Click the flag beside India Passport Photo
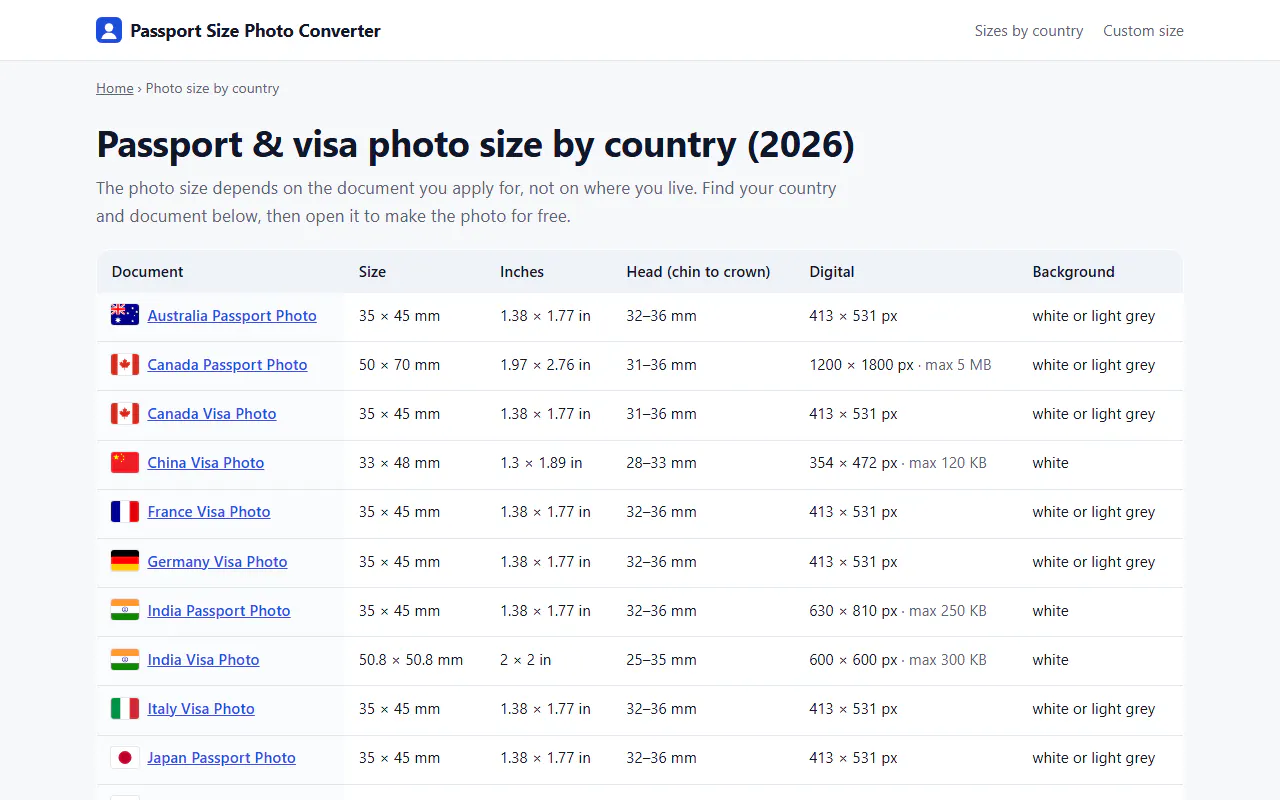Viewport: 1280px width, 800px height. click(125, 610)
